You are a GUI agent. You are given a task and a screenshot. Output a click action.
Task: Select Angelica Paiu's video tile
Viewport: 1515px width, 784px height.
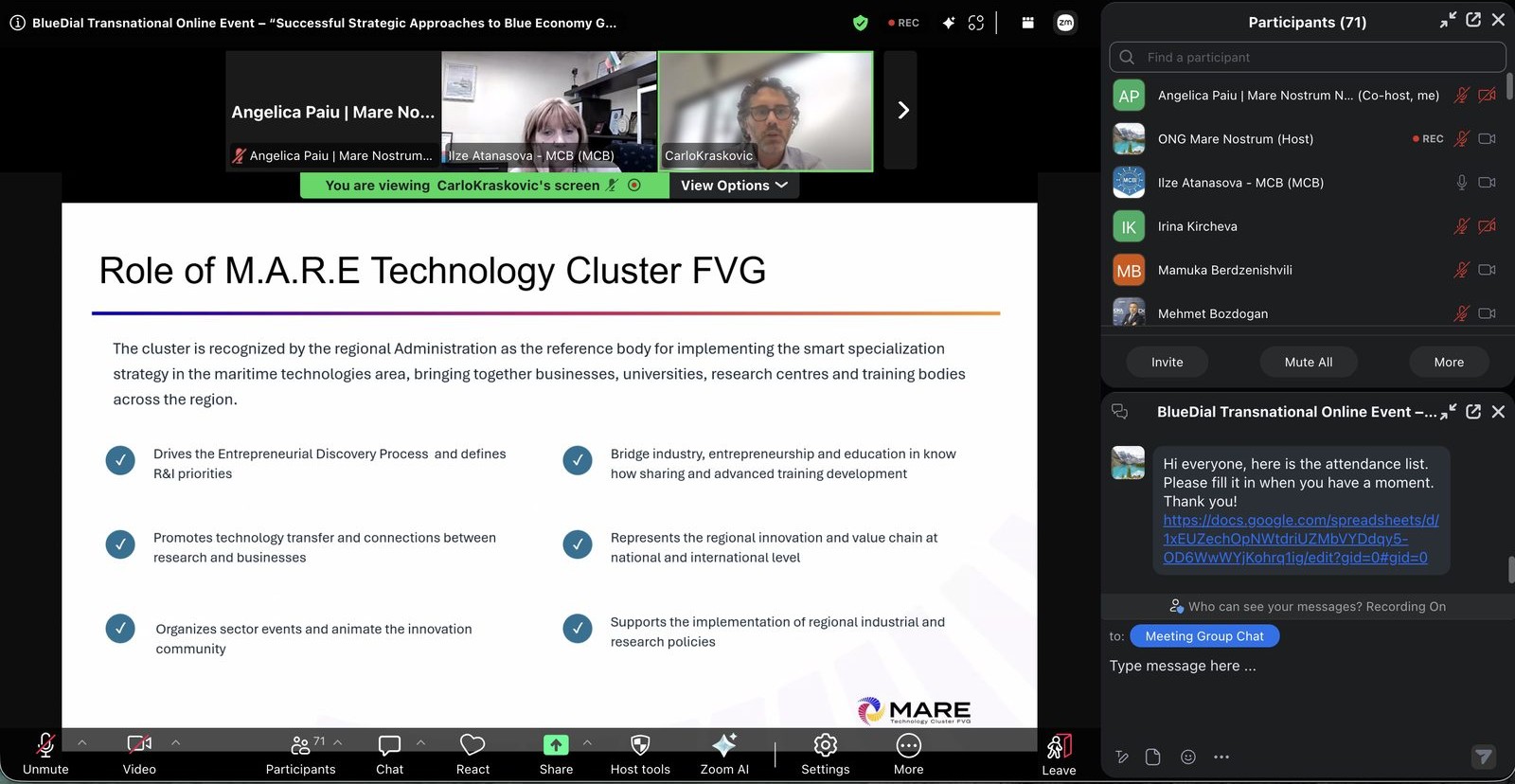(333, 111)
